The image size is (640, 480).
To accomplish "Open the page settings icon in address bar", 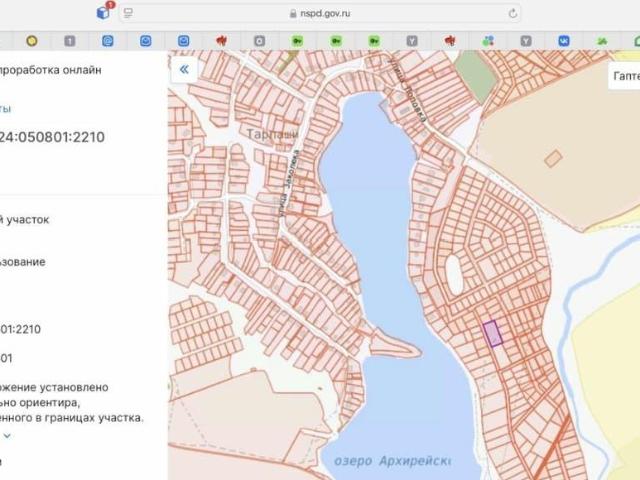I will pos(128,13).
